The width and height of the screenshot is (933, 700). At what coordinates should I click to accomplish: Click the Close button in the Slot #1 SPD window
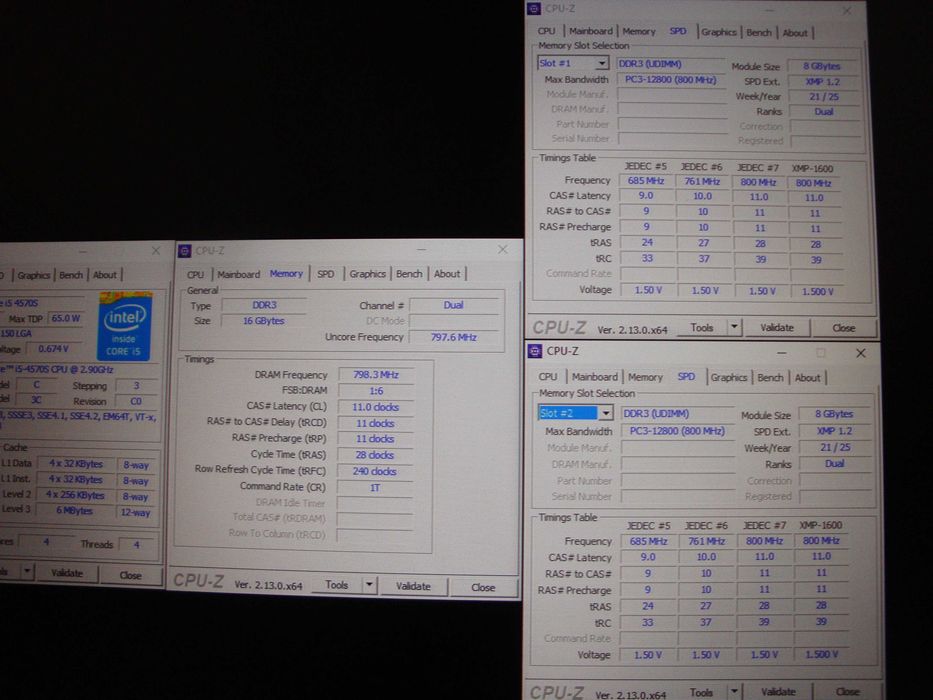[x=844, y=328]
